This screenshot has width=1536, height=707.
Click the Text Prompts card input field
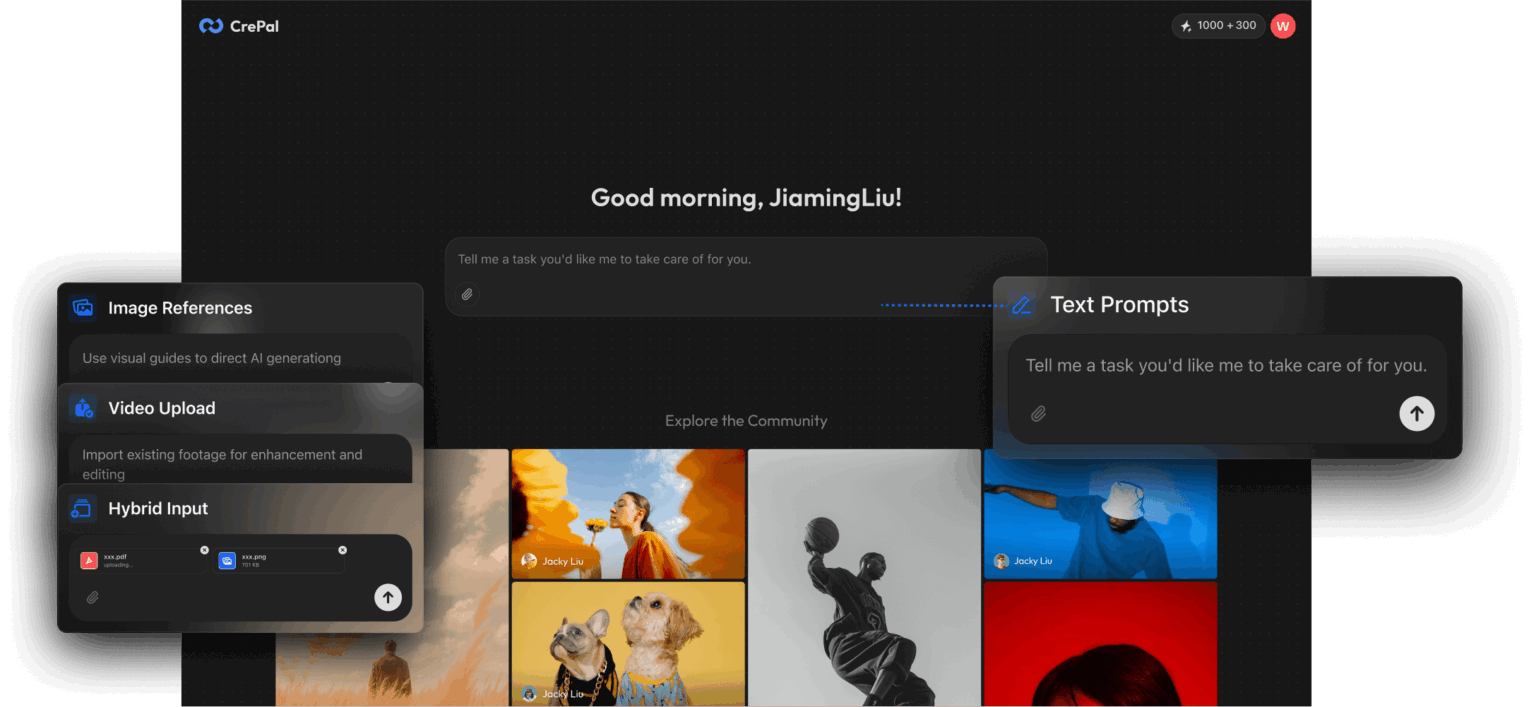pyautogui.click(x=1225, y=366)
